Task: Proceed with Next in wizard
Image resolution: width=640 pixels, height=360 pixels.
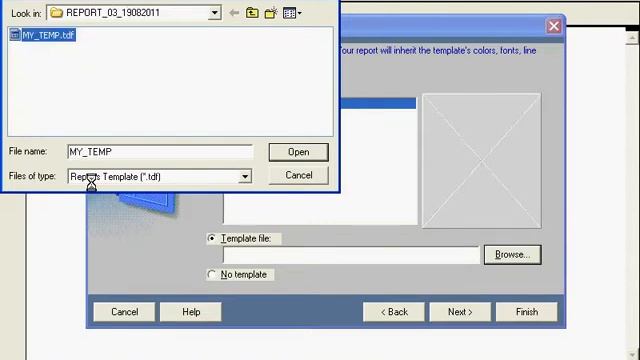Action: 460,312
